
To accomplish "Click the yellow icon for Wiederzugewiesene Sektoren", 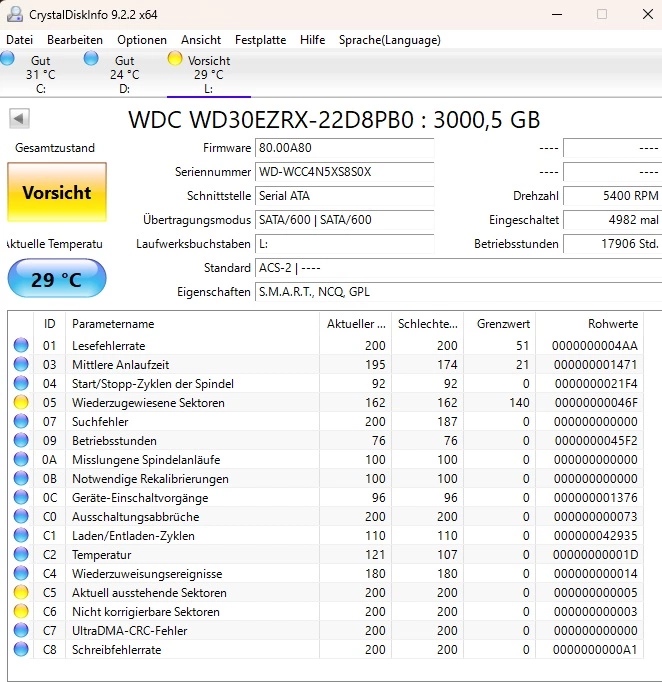I will (x=21, y=402).
